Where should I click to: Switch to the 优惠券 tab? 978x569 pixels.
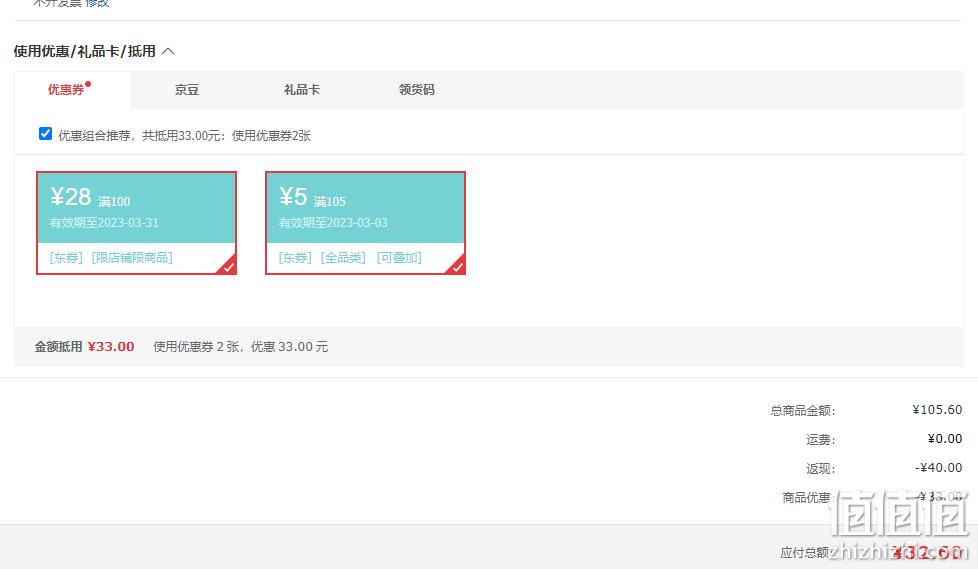[72, 90]
